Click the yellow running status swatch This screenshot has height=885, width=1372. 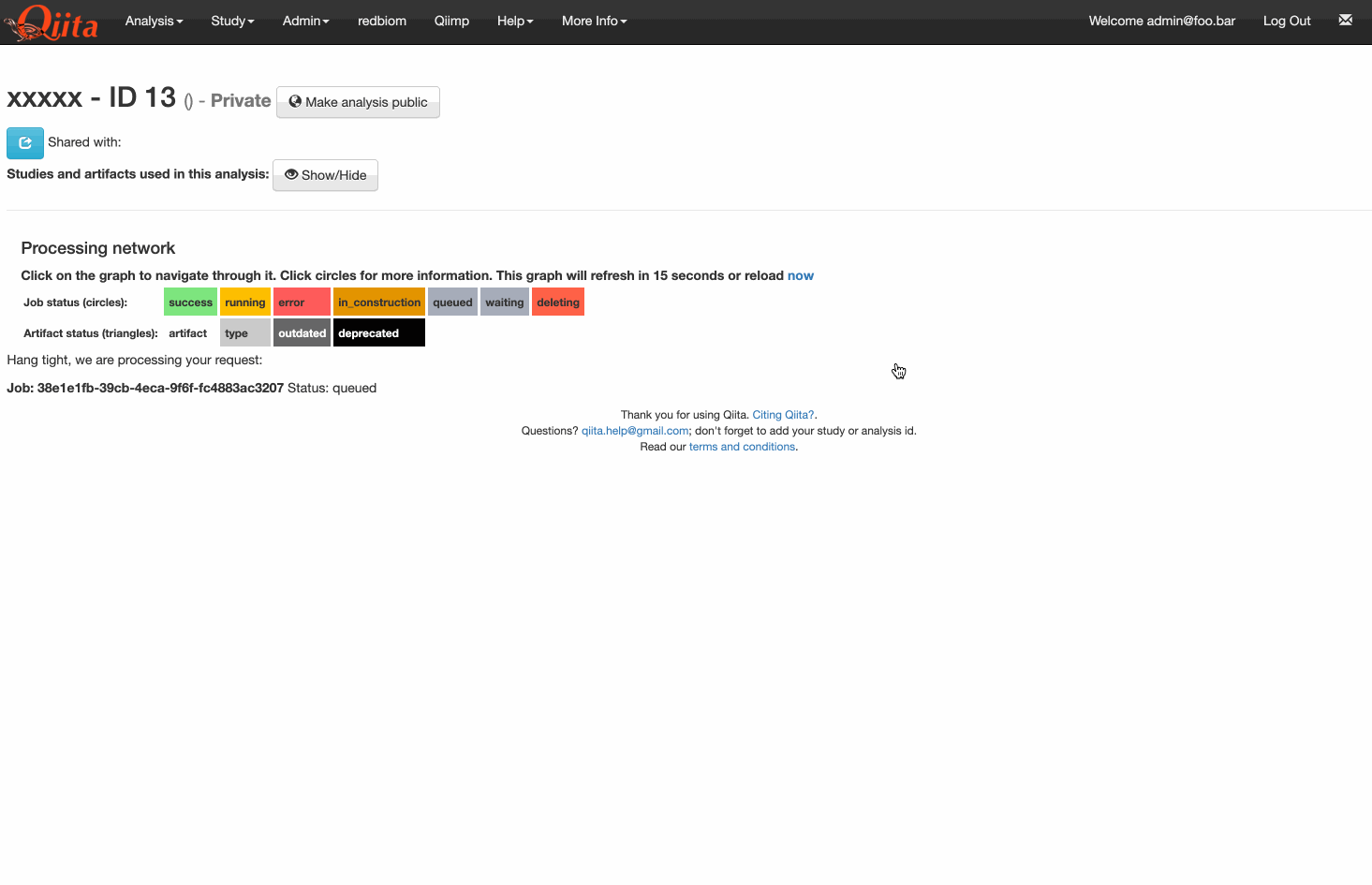245,302
